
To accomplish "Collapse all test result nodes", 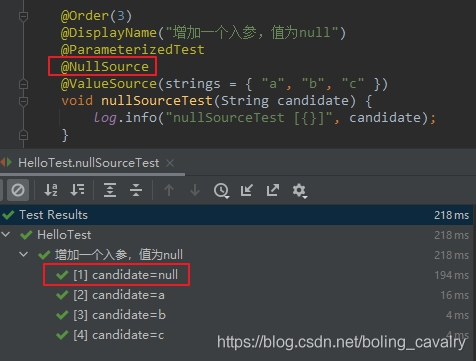I will pos(136,190).
